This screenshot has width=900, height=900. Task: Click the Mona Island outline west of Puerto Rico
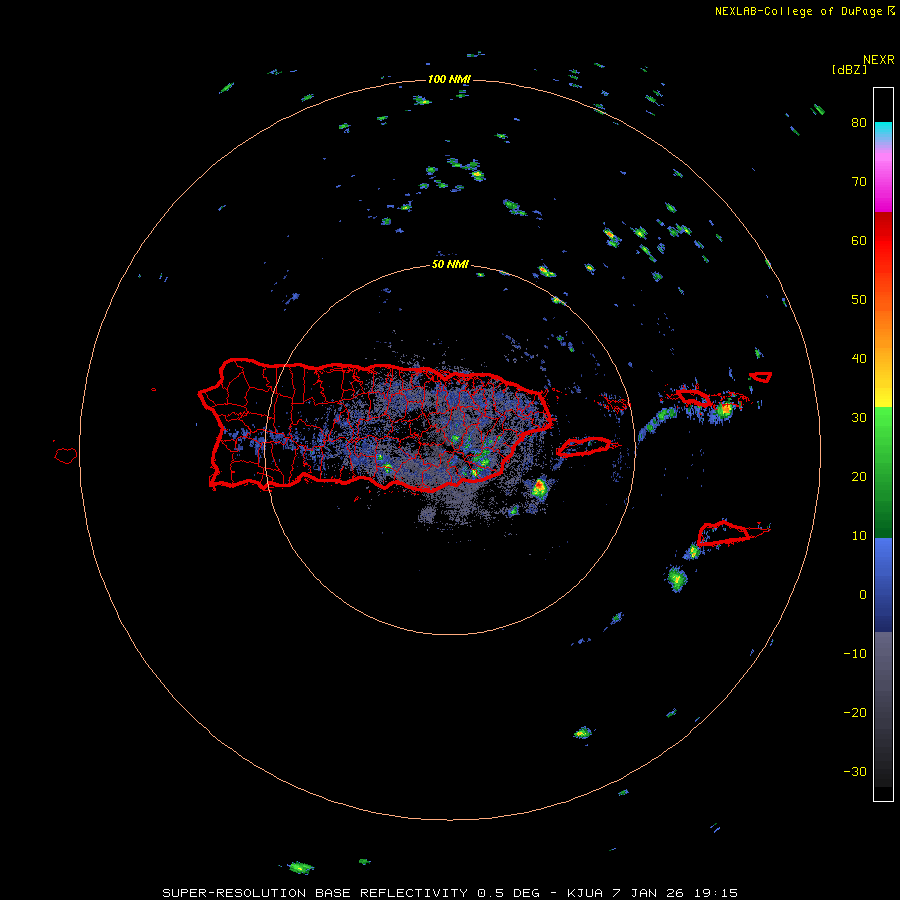[66, 455]
